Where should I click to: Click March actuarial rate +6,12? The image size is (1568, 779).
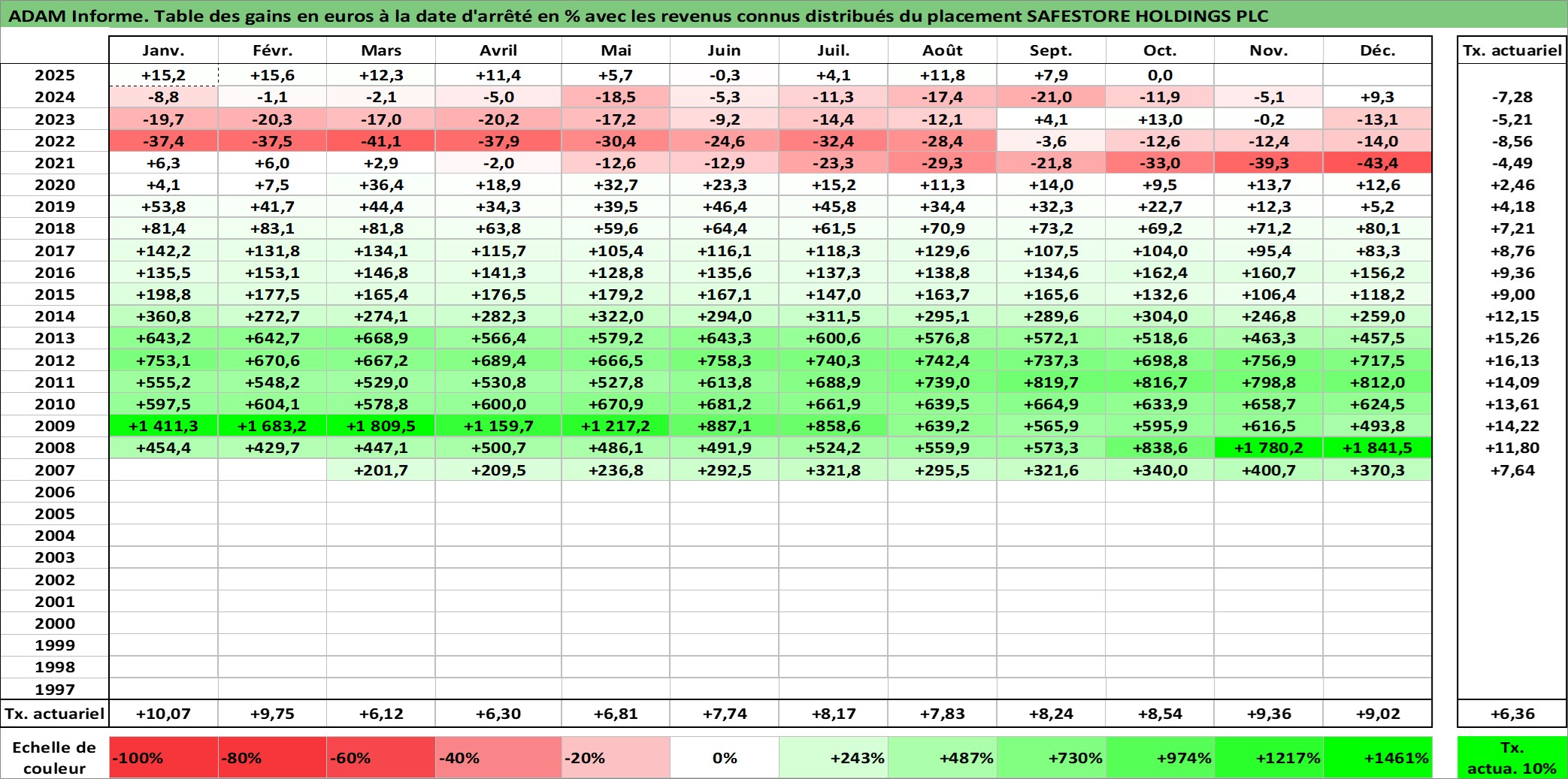381,714
